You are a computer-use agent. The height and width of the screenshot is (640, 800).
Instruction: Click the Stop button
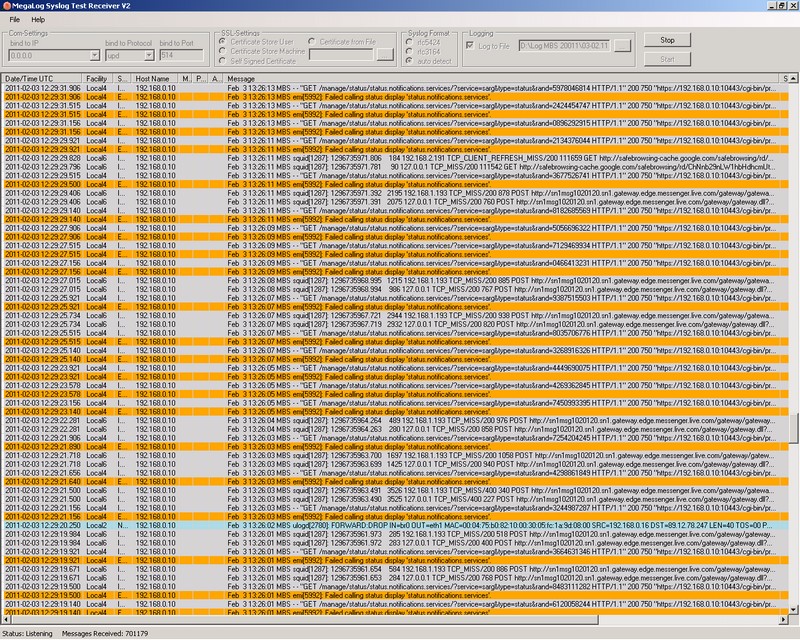point(667,40)
